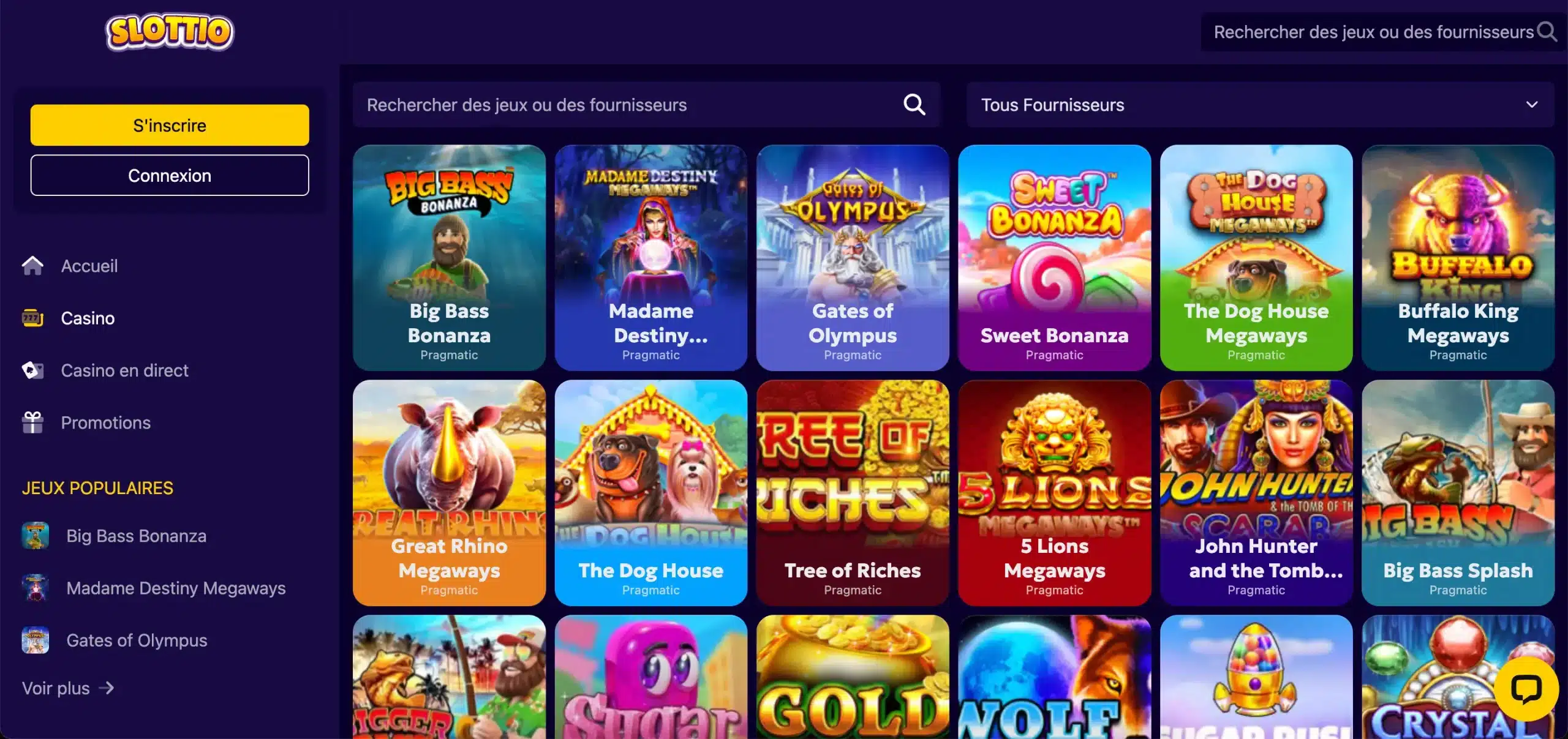Screen dimensions: 1568x739
Task: Click the Accueil home icon
Action: [32, 266]
